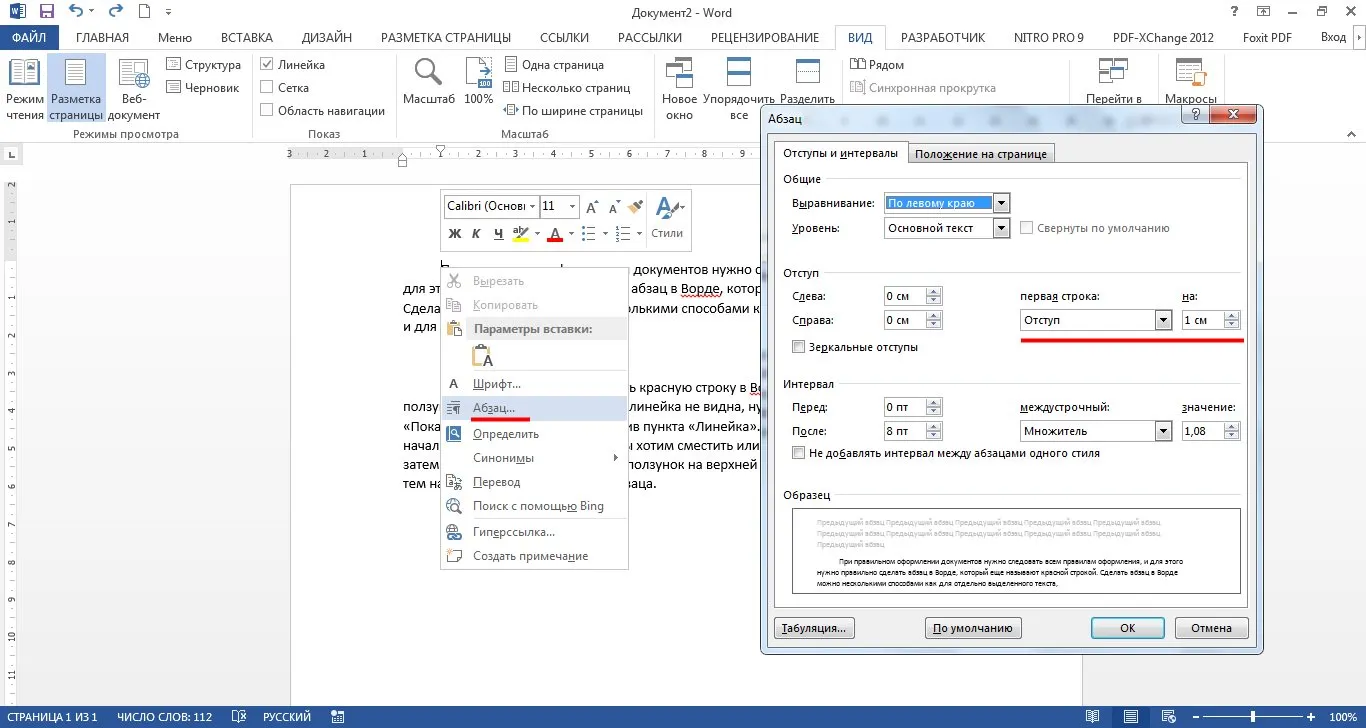The width and height of the screenshot is (1366, 728).
Task: Choose По ширине страницы zoom option
Action: (x=573, y=111)
